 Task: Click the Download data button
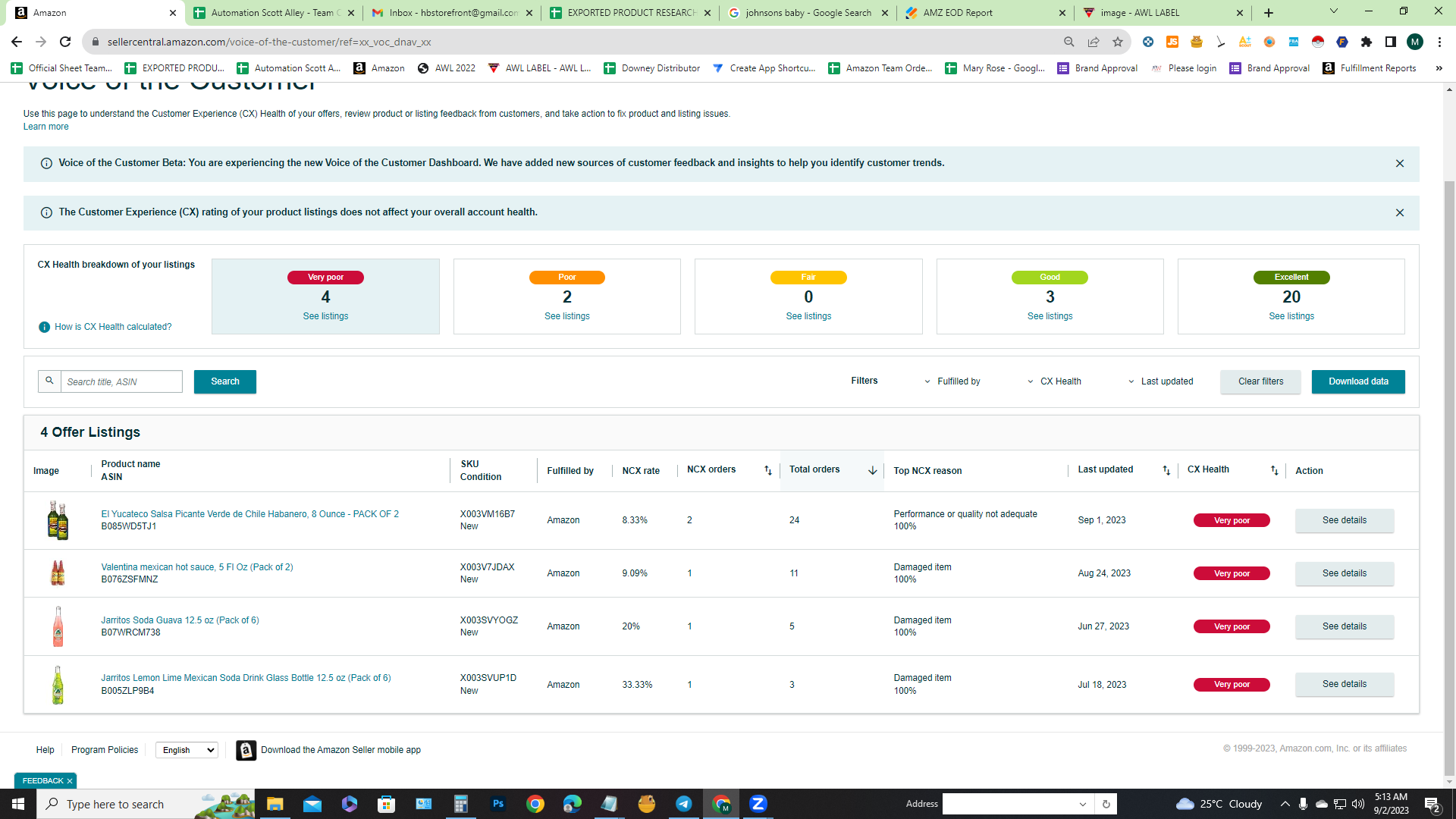pyautogui.click(x=1358, y=381)
